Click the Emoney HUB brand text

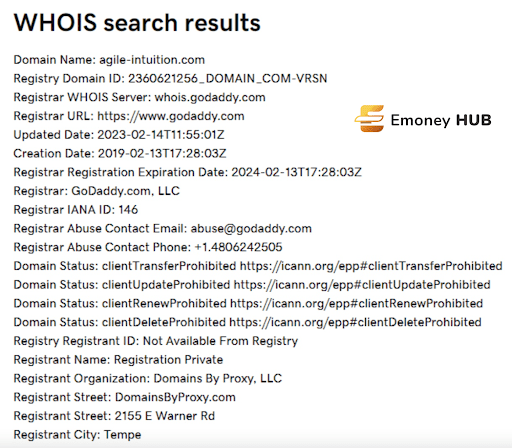click(x=441, y=120)
